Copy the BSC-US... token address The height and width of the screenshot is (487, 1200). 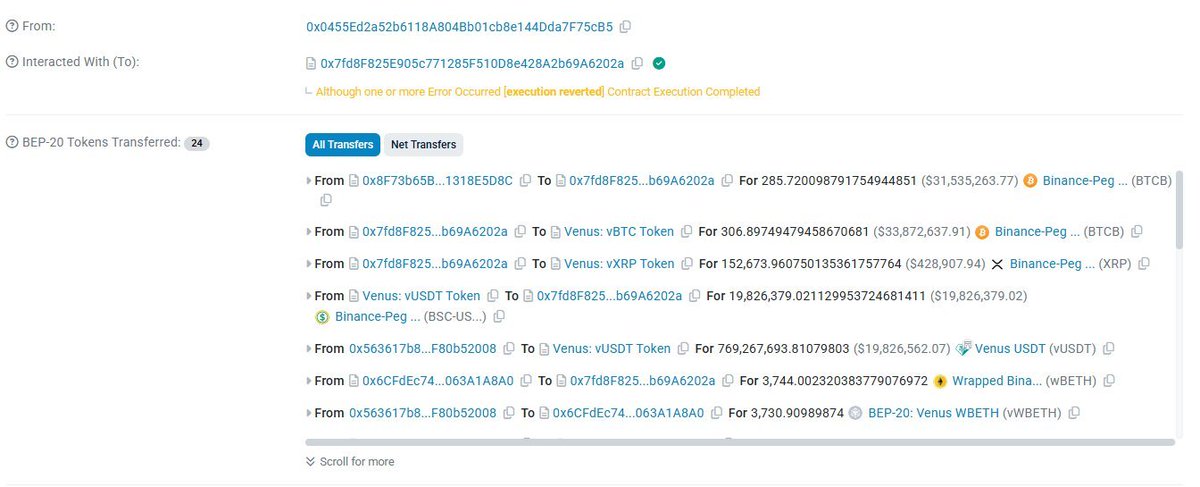[499, 317]
